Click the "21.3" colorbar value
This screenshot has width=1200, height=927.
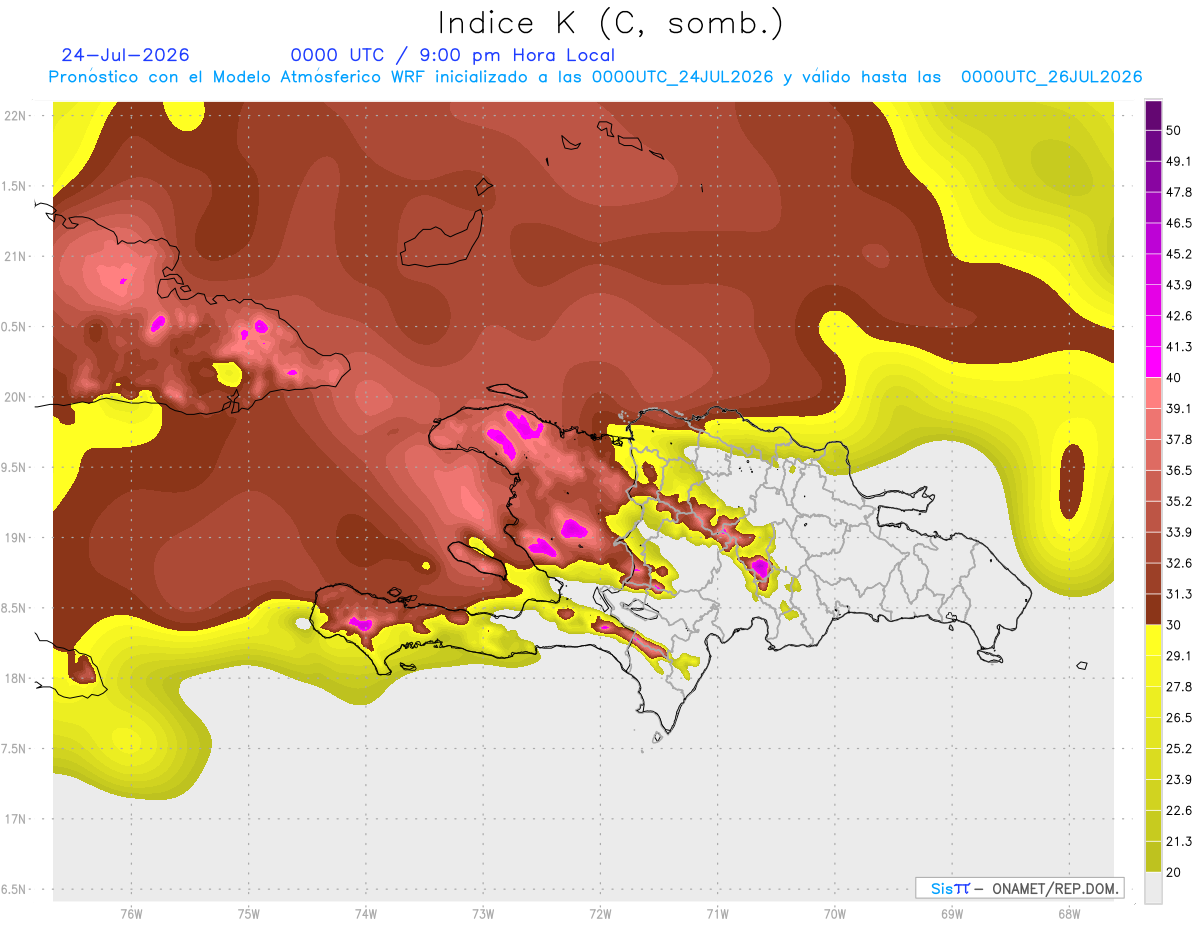click(x=1178, y=842)
